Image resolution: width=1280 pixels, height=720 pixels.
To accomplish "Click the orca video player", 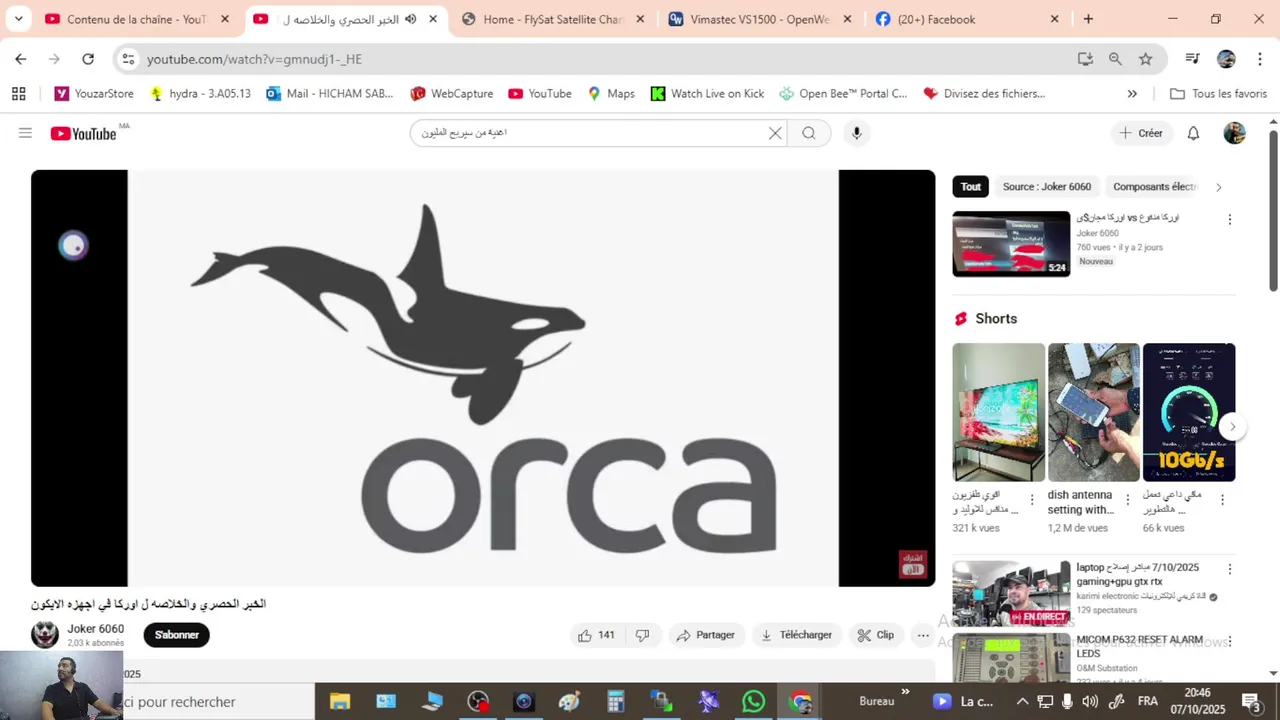I will pyautogui.click(x=483, y=378).
